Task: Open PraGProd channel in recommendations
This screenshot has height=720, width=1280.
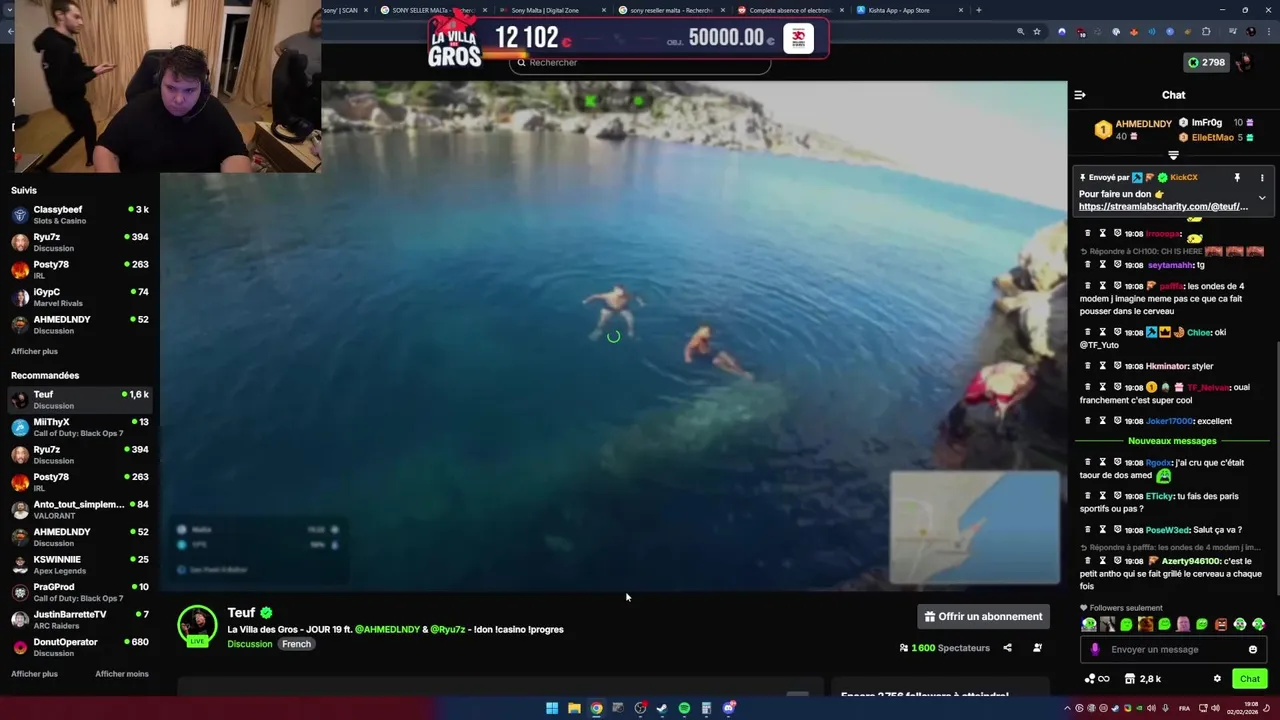Action: 80,592
